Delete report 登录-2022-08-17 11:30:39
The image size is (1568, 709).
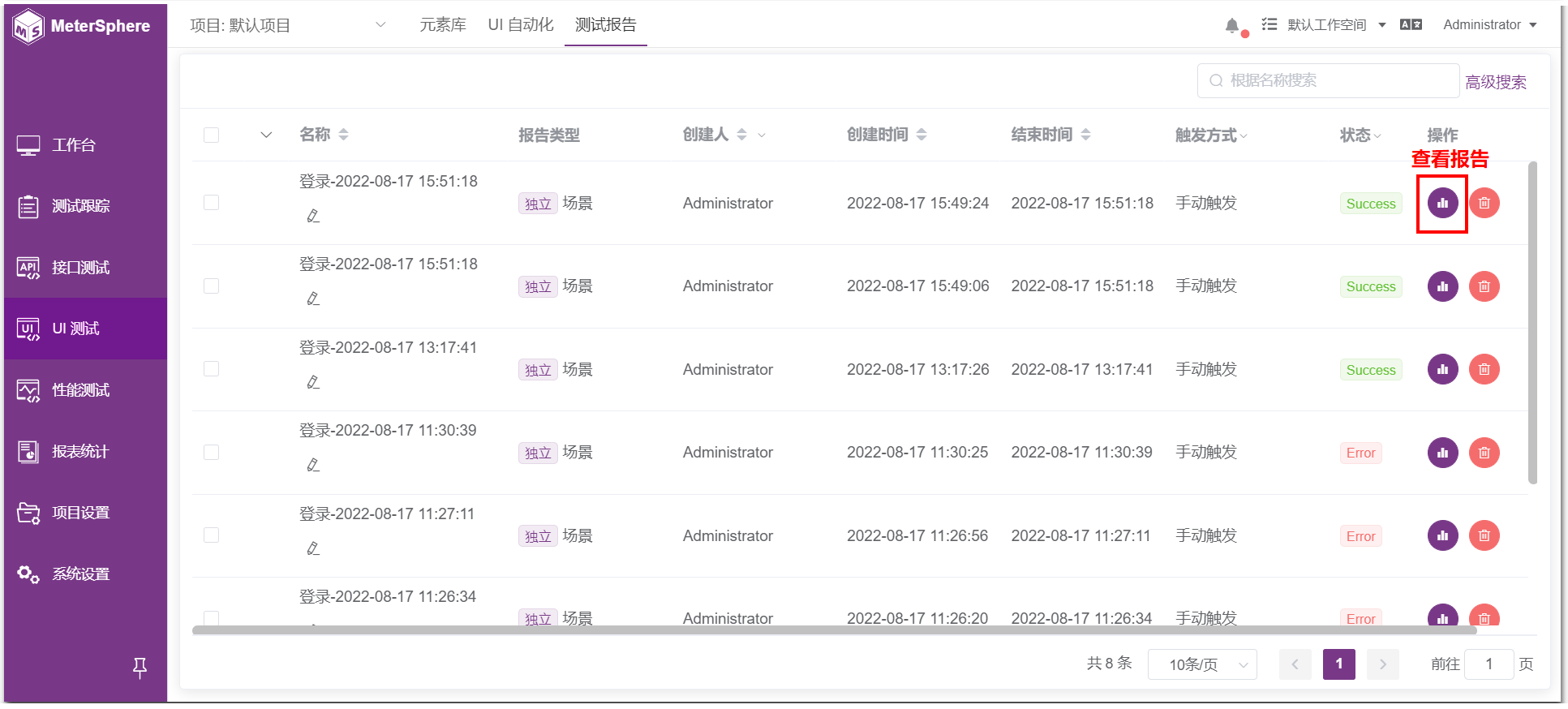(x=1484, y=453)
